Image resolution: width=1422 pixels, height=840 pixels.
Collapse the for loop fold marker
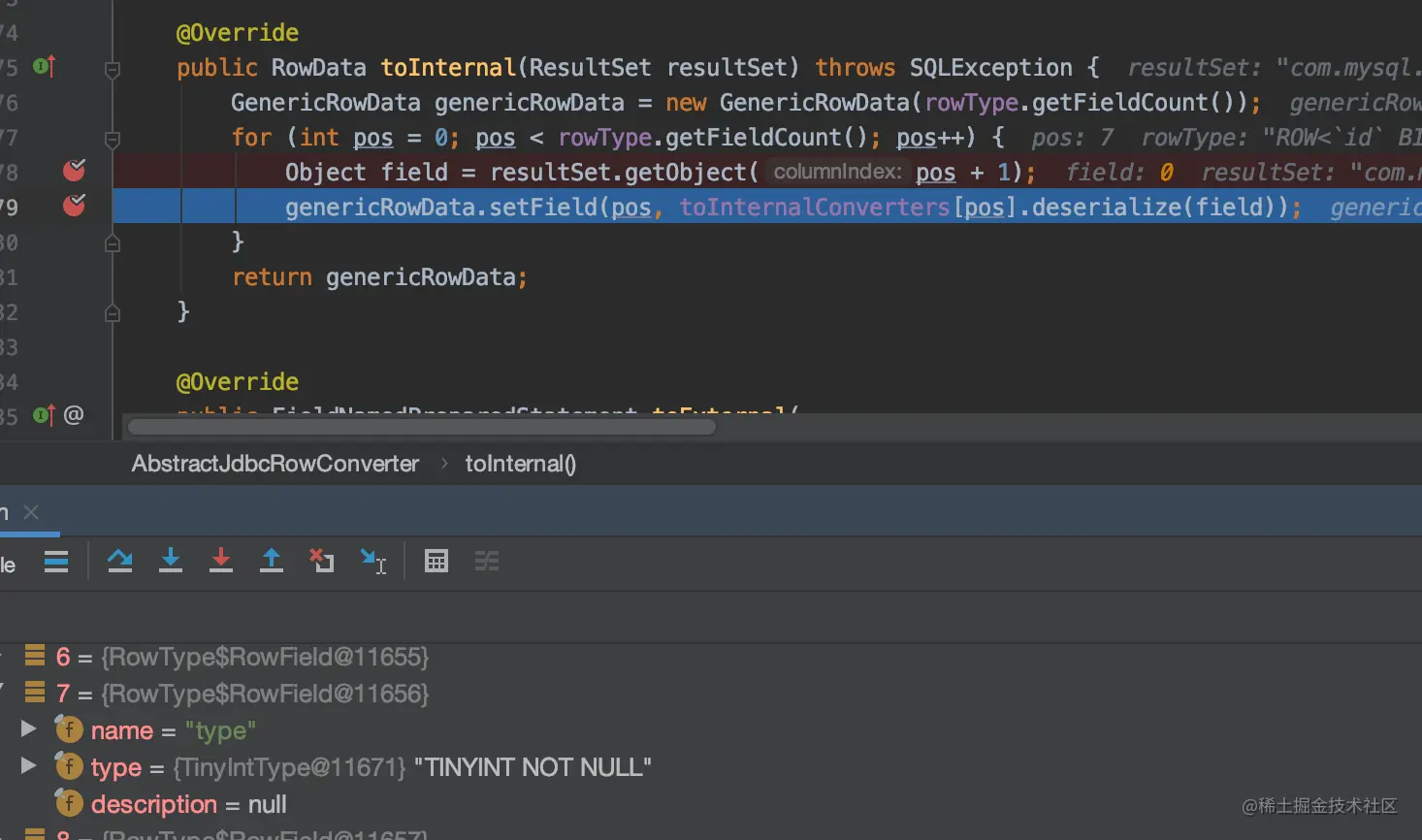pyautogui.click(x=113, y=140)
